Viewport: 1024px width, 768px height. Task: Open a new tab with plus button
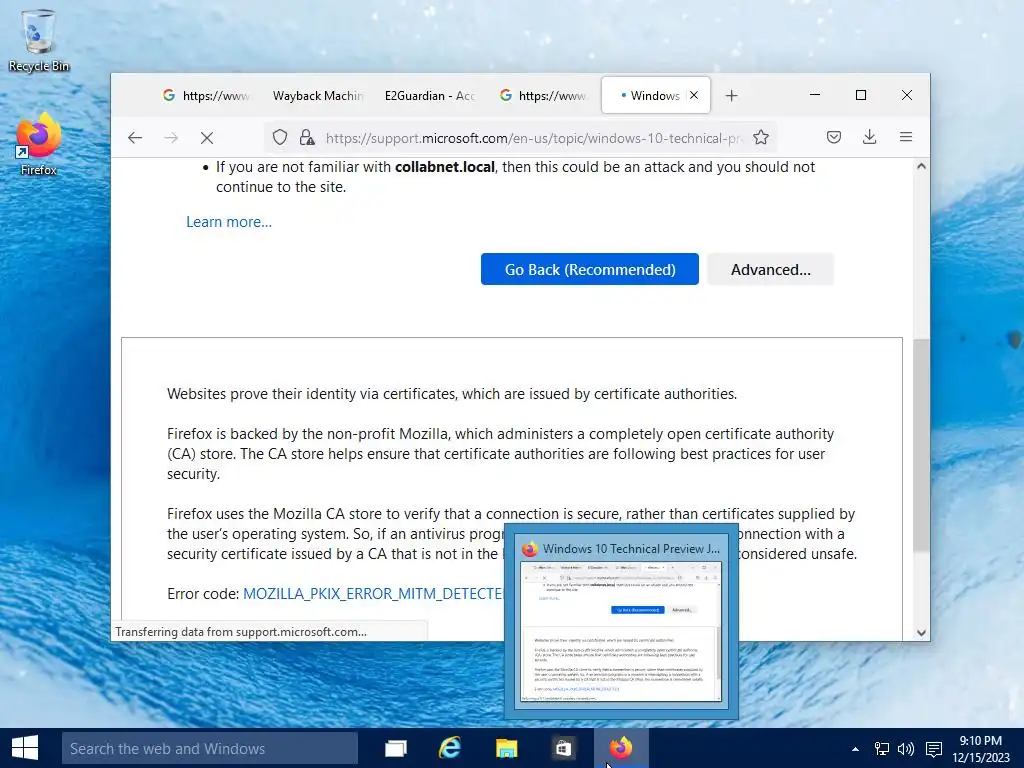(731, 96)
